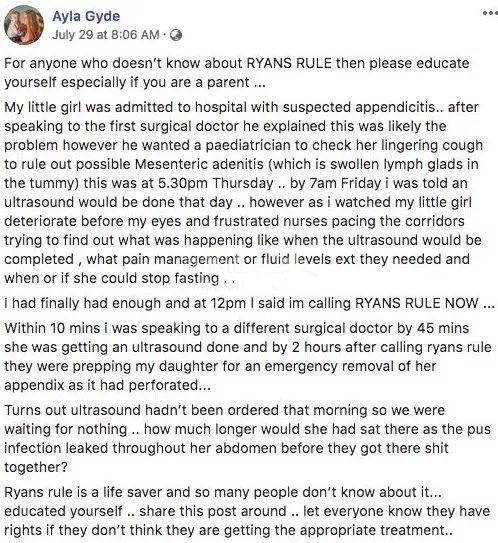Open the post options three-dot menu
Viewport: 498px width, 543px height.
490,13
